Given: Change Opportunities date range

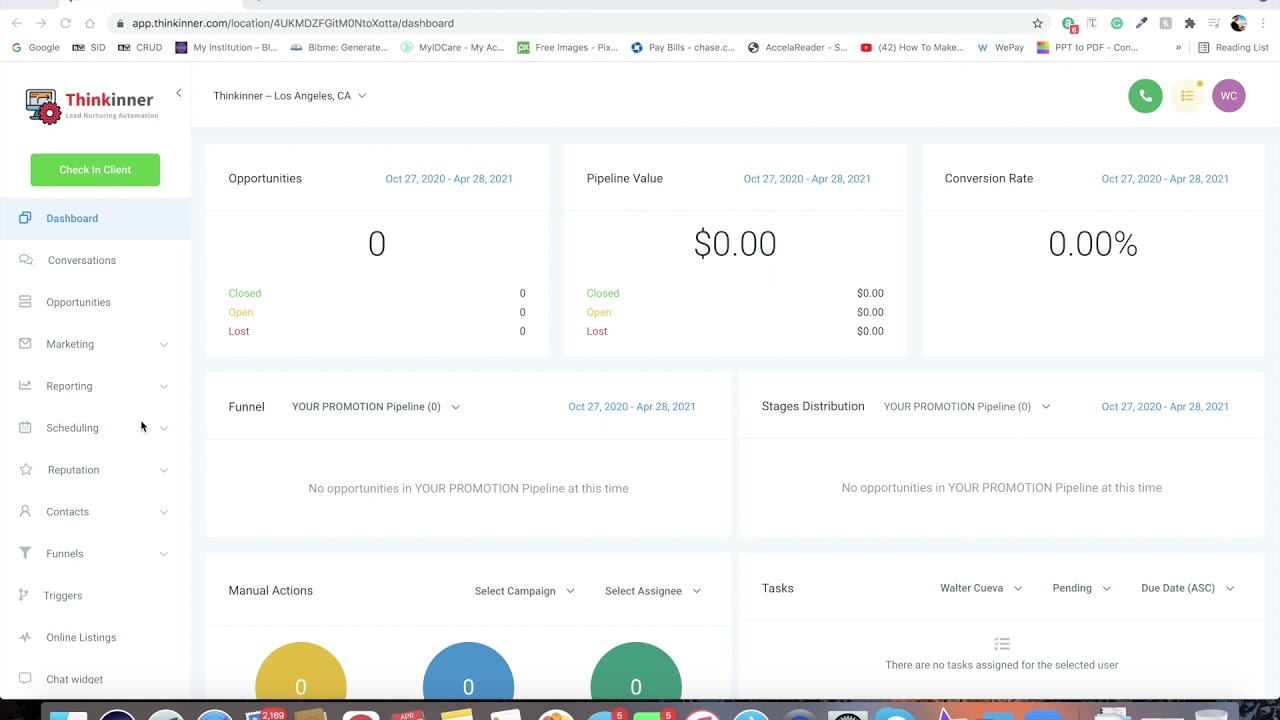Looking at the screenshot, I should (449, 179).
